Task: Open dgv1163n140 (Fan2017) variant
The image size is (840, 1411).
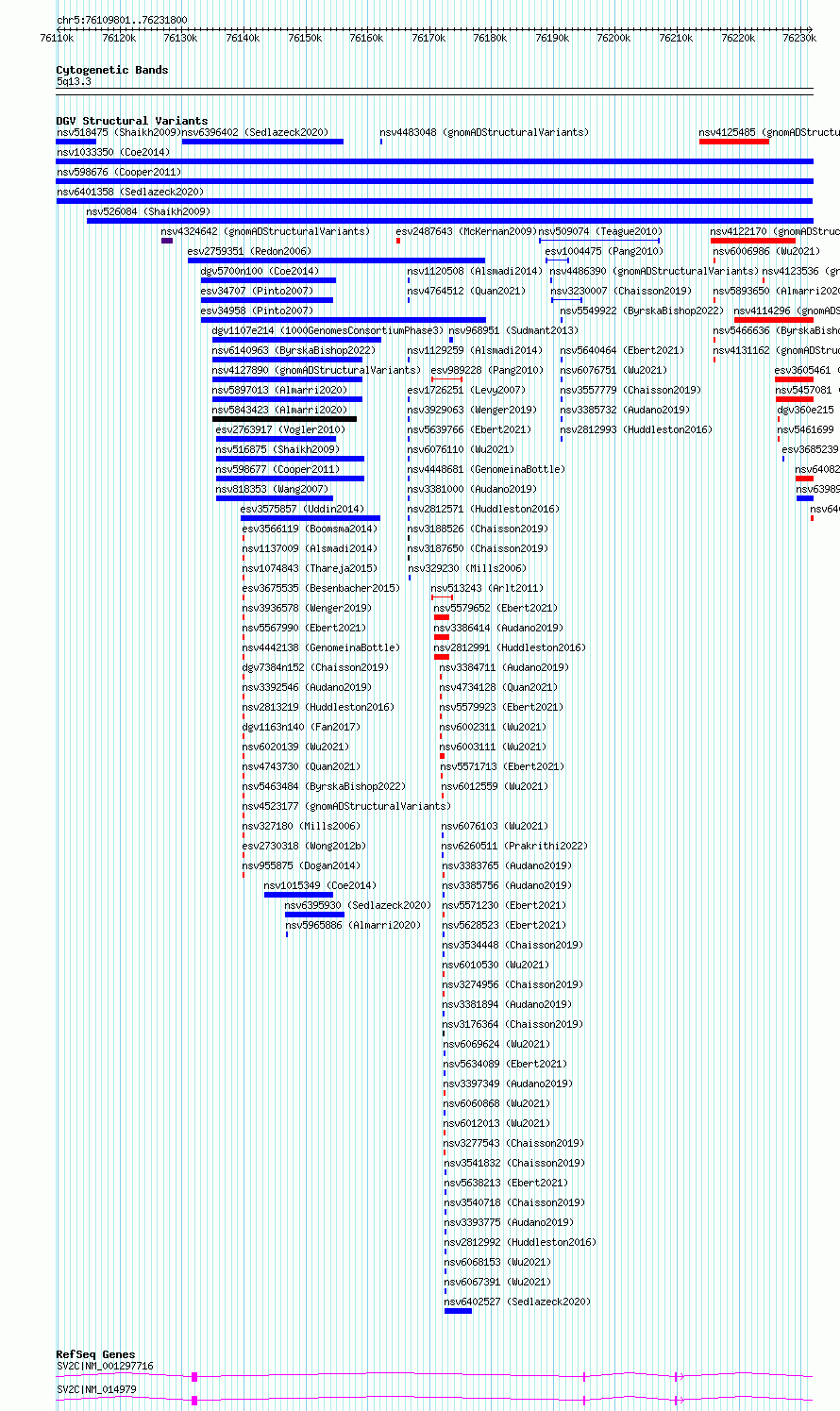Action: 301,728
